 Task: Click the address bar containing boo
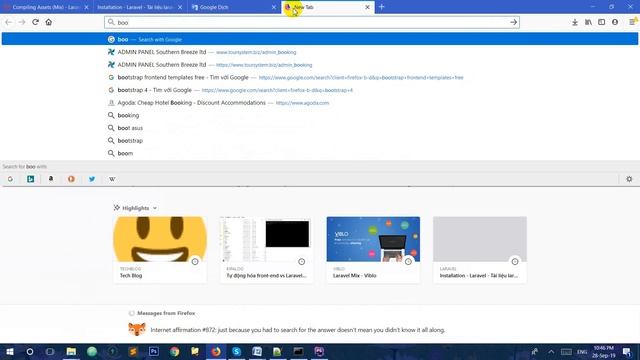[x=311, y=22]
